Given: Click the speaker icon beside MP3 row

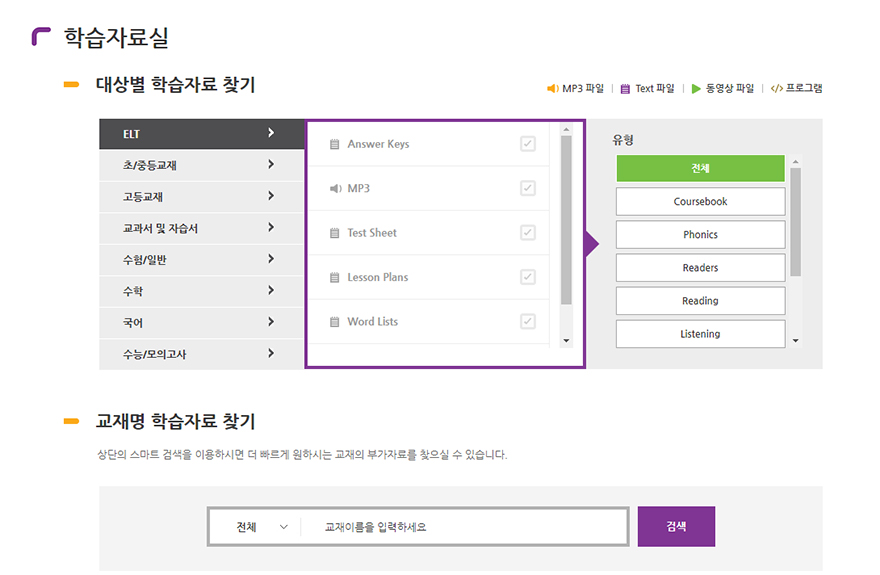Looking at the screenshot, I should pos(335,188).
